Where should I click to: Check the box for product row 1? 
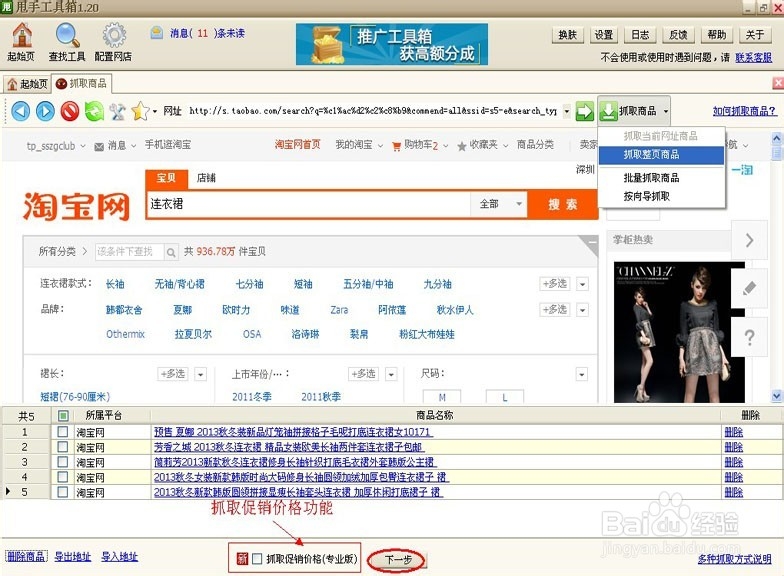62,432
